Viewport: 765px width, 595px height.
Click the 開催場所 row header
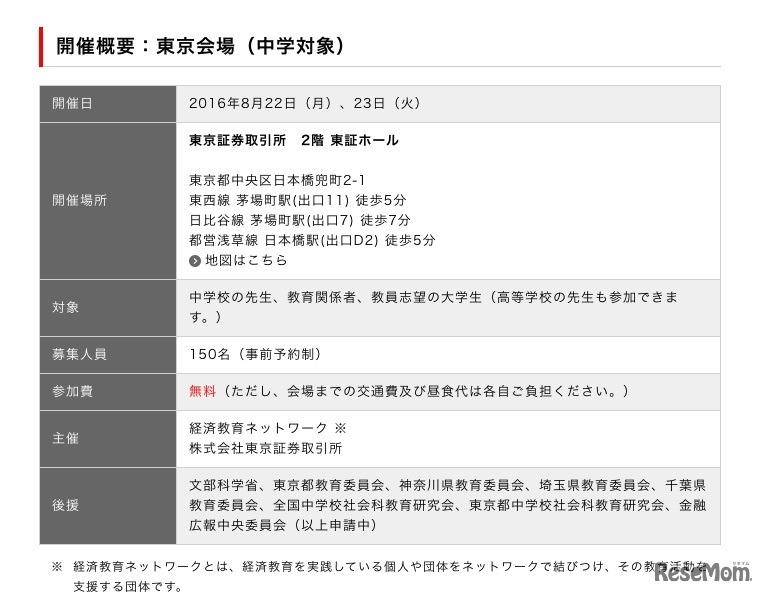click(108, 200)
